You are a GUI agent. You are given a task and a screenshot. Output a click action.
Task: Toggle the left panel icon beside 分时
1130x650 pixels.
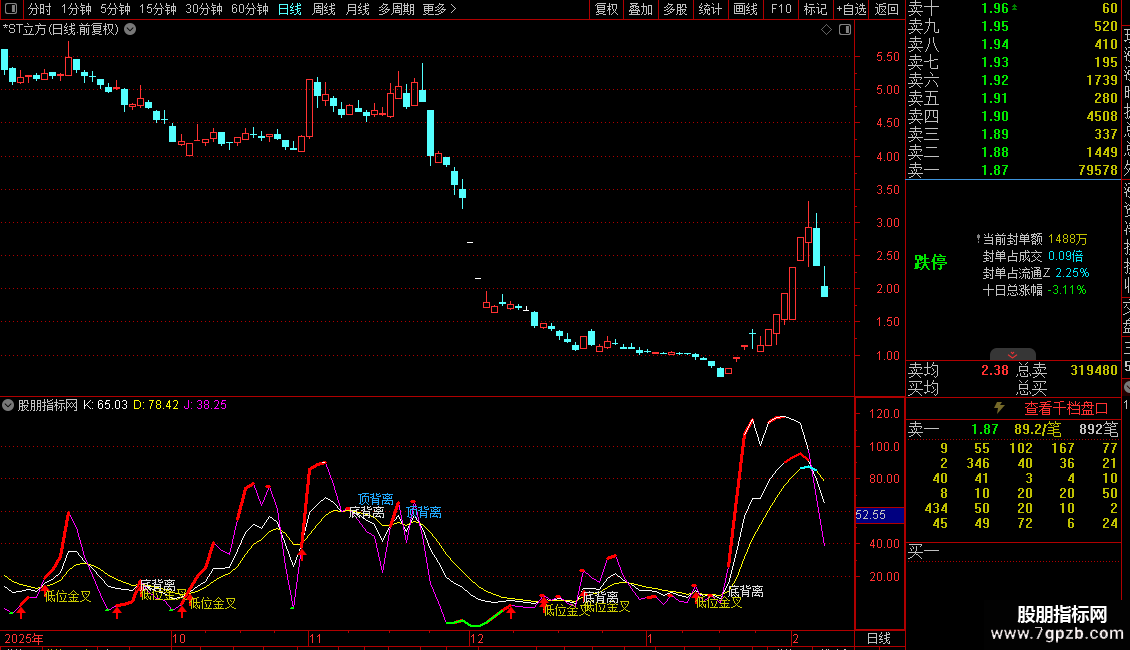pyautogui.click(x=11, y=9)
